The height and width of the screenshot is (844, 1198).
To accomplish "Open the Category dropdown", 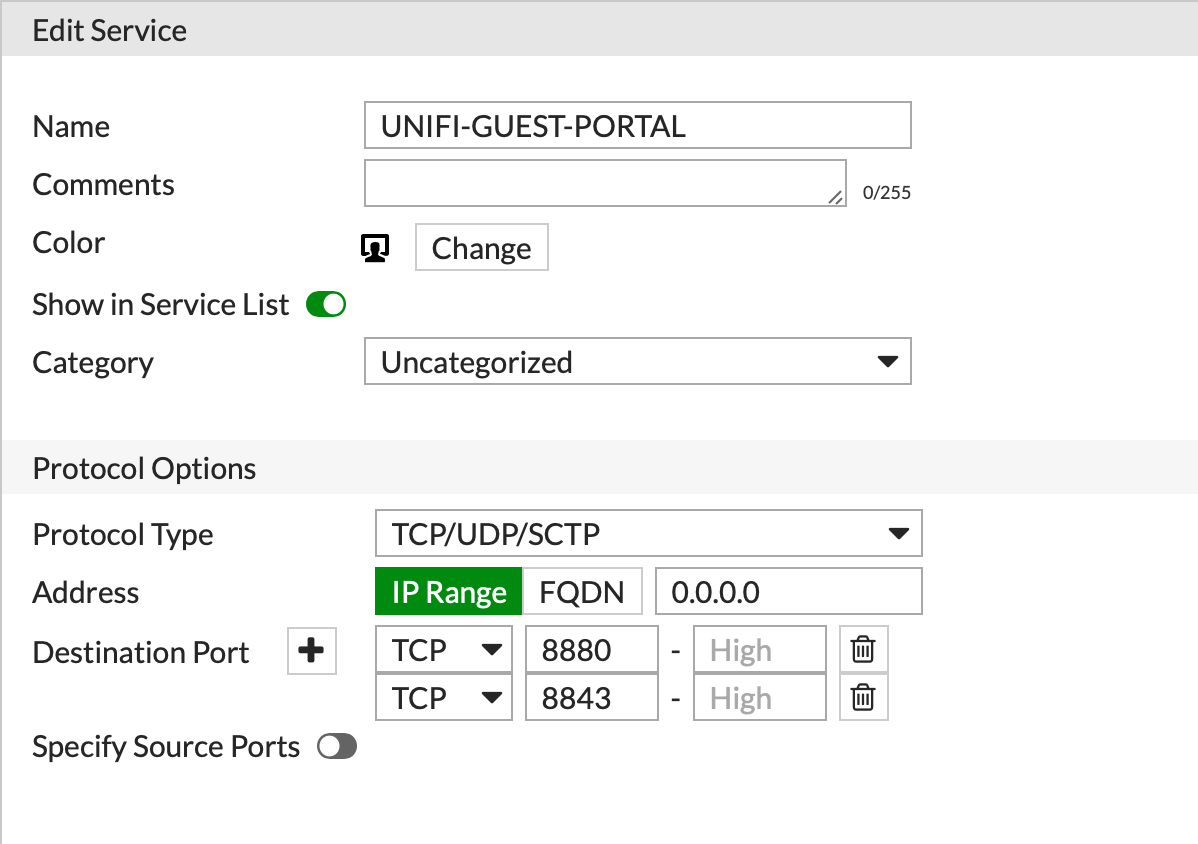I will [x=638, y=361].
